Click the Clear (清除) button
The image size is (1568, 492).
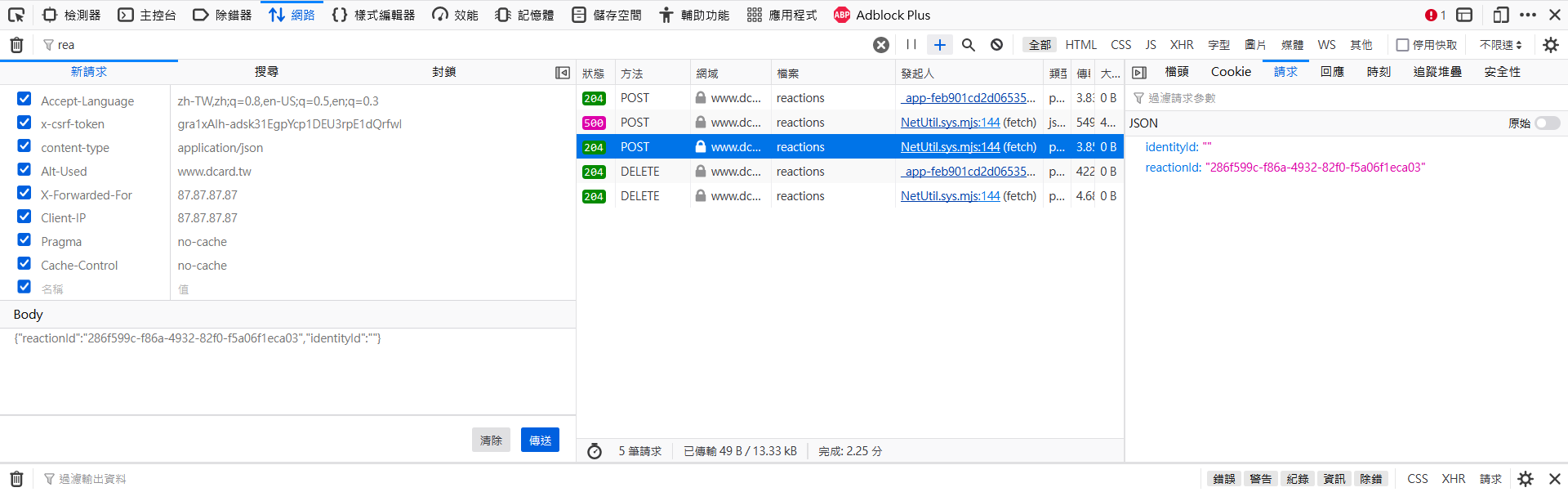click(491, 440)
